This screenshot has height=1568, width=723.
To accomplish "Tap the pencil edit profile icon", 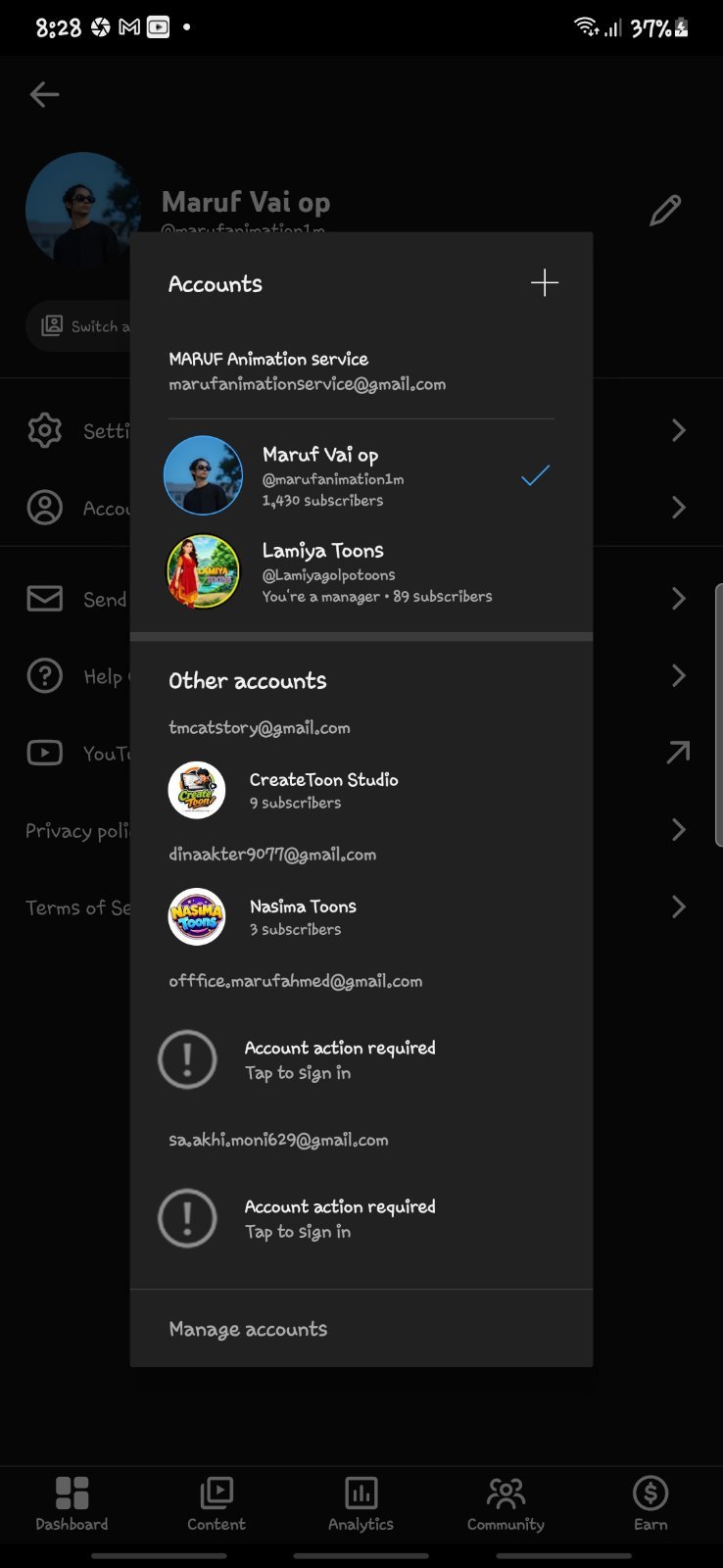I will 665,210.
